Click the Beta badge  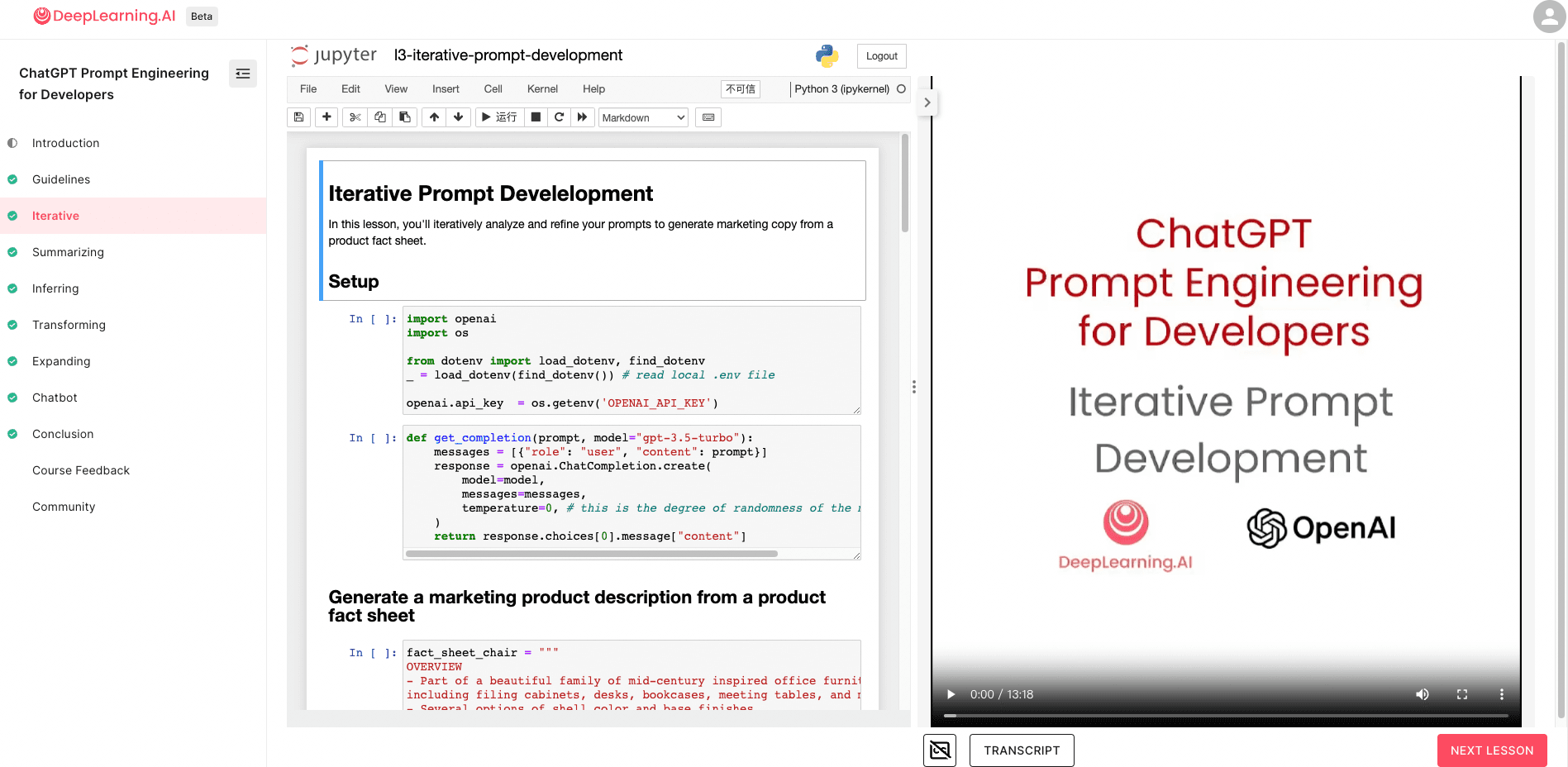(x=202, y=17)
